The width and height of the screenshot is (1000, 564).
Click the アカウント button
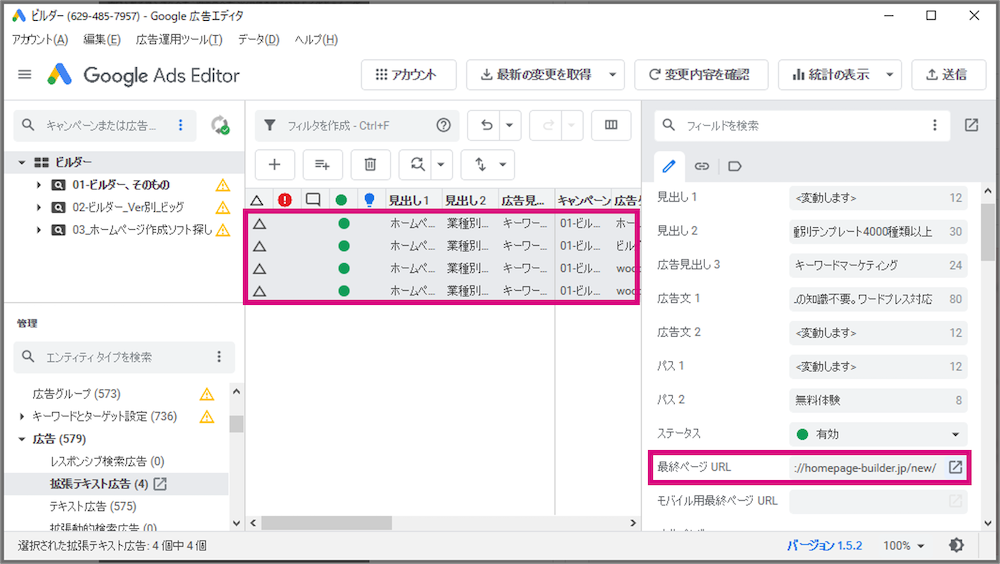[x=408, y=75]
